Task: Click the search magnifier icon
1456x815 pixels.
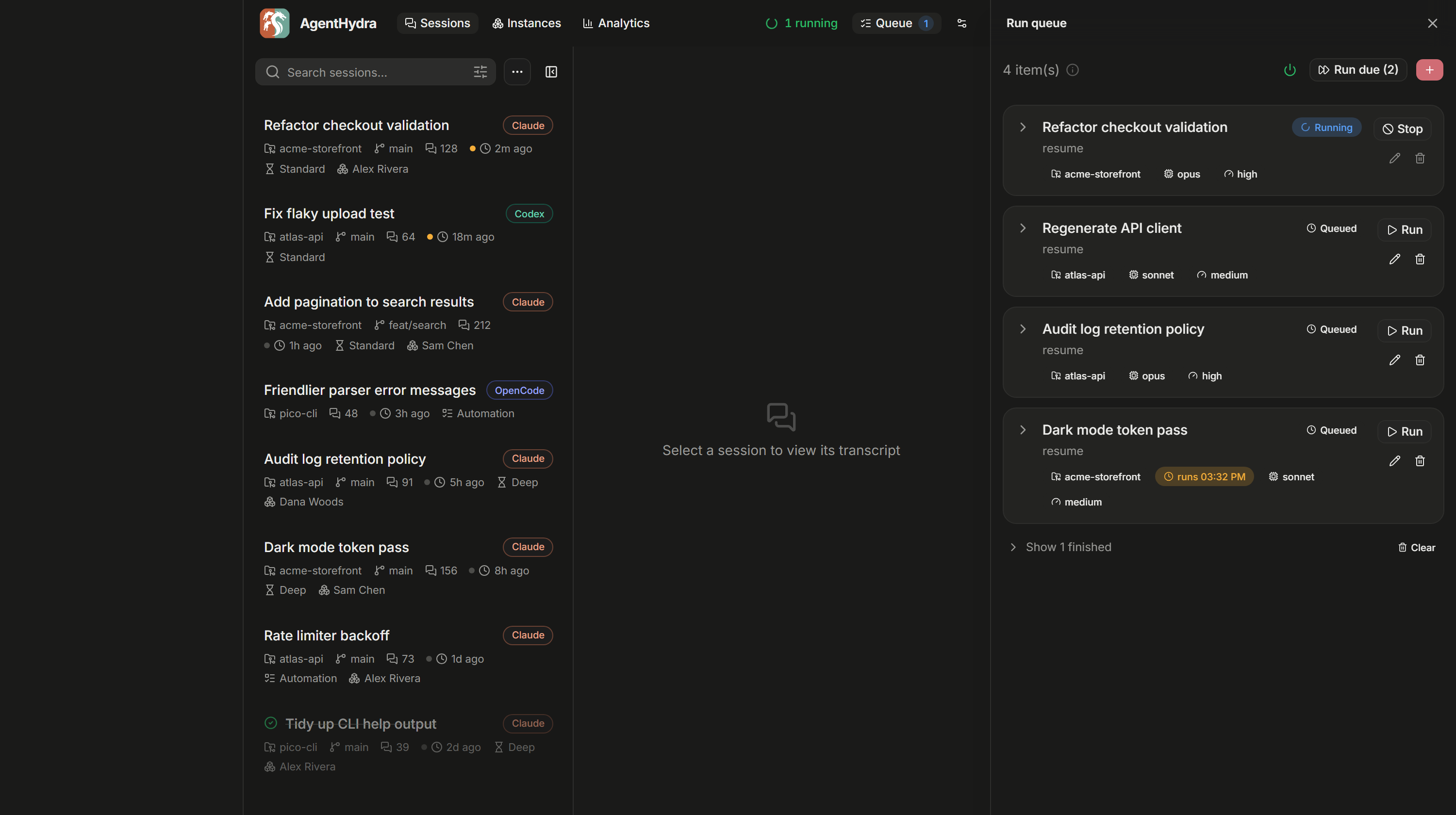Action: coord(272,72)
